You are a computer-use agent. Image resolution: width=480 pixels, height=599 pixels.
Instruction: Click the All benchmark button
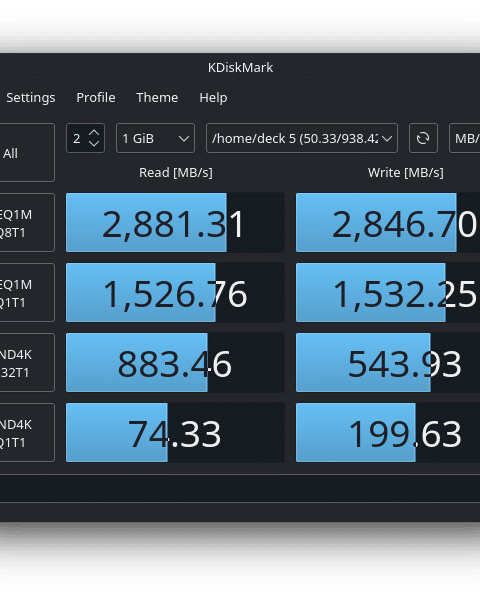[27, 153]
